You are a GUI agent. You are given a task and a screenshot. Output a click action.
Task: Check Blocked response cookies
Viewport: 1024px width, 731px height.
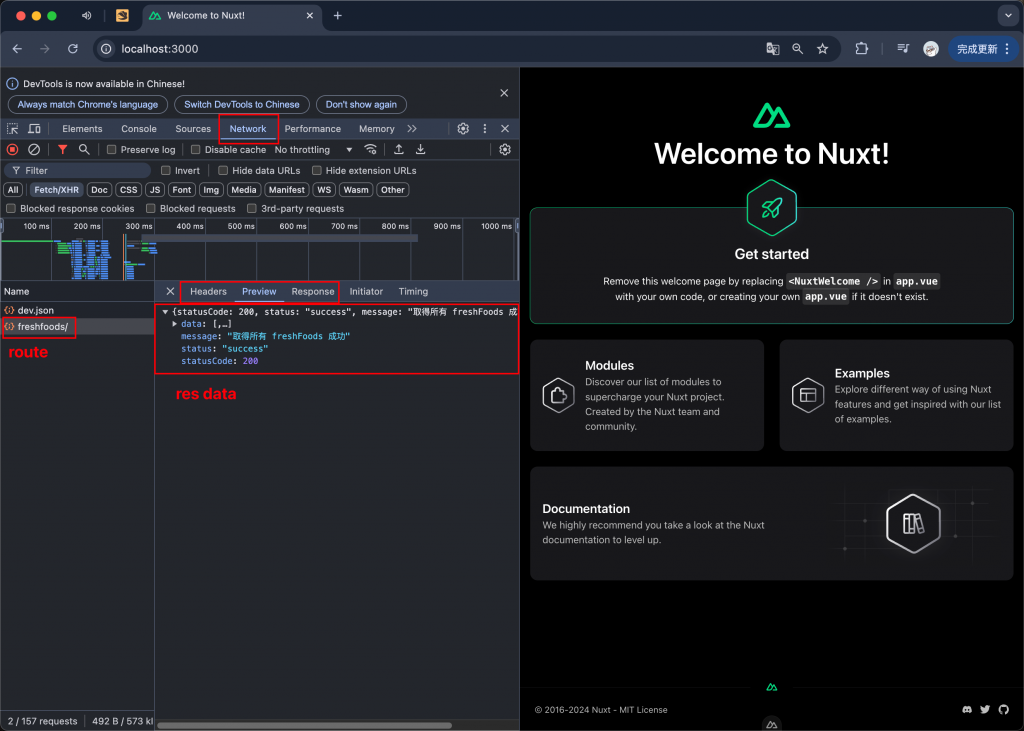[11, 208]
